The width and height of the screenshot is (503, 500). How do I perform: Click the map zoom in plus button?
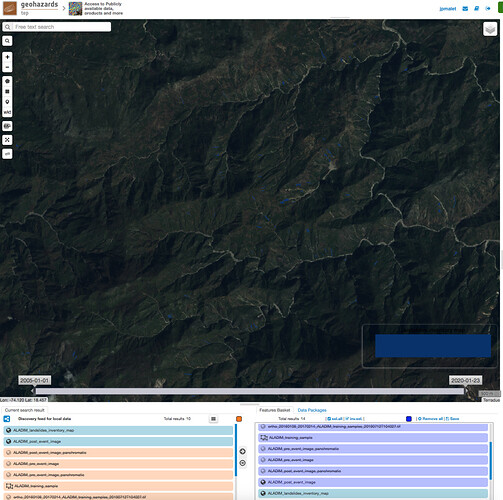coord(7,57)
